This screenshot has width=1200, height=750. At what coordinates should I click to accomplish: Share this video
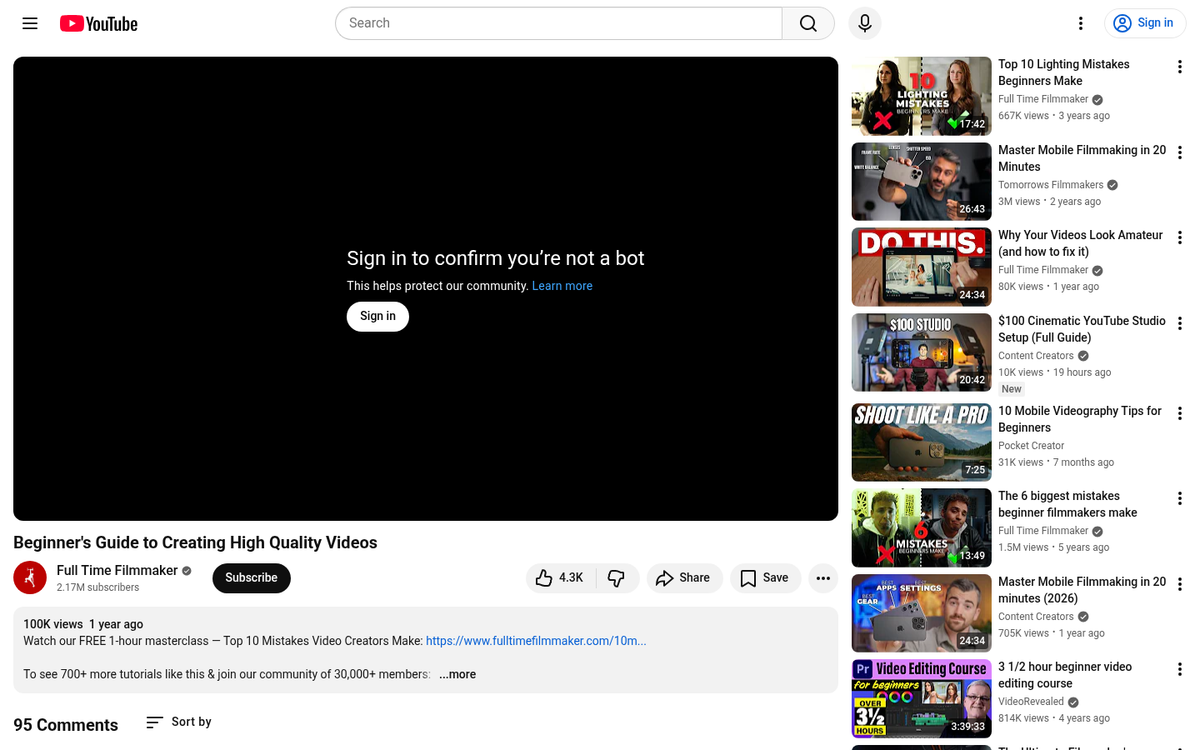coord(683,578)
